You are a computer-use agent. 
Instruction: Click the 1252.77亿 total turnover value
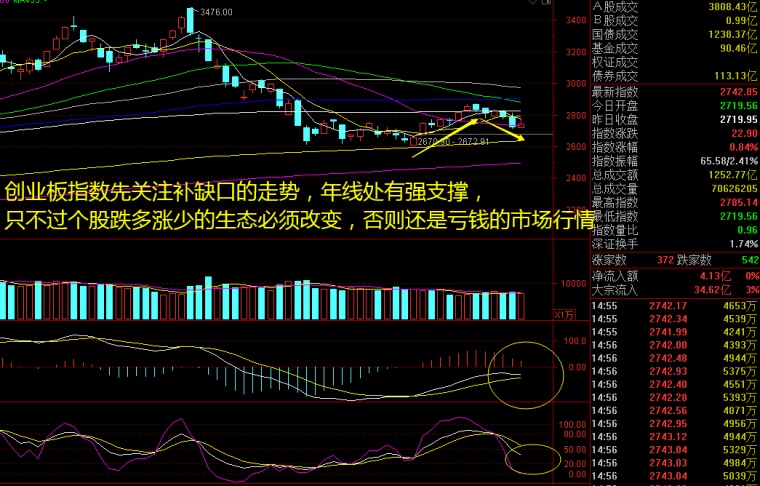(733, 175)
